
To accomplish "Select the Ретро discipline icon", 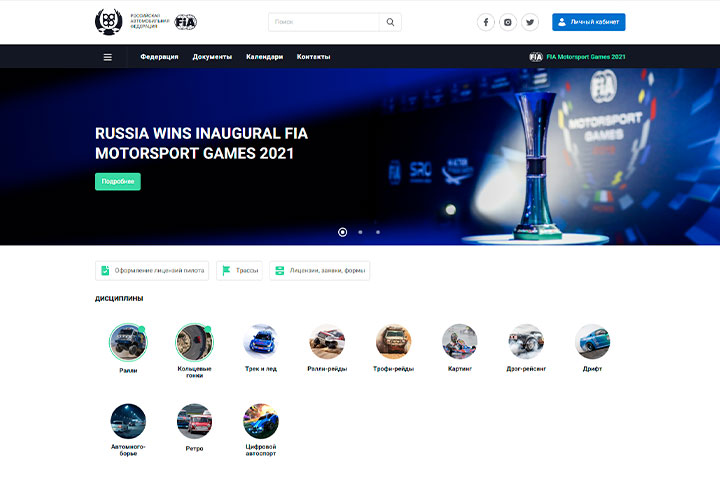I will click(x=194, y=421).
